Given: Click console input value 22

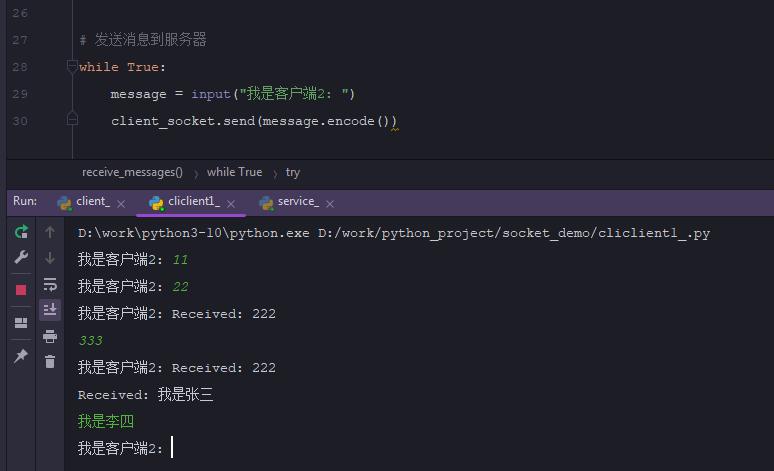Looking at the screenshot, I should pos(181,287).
